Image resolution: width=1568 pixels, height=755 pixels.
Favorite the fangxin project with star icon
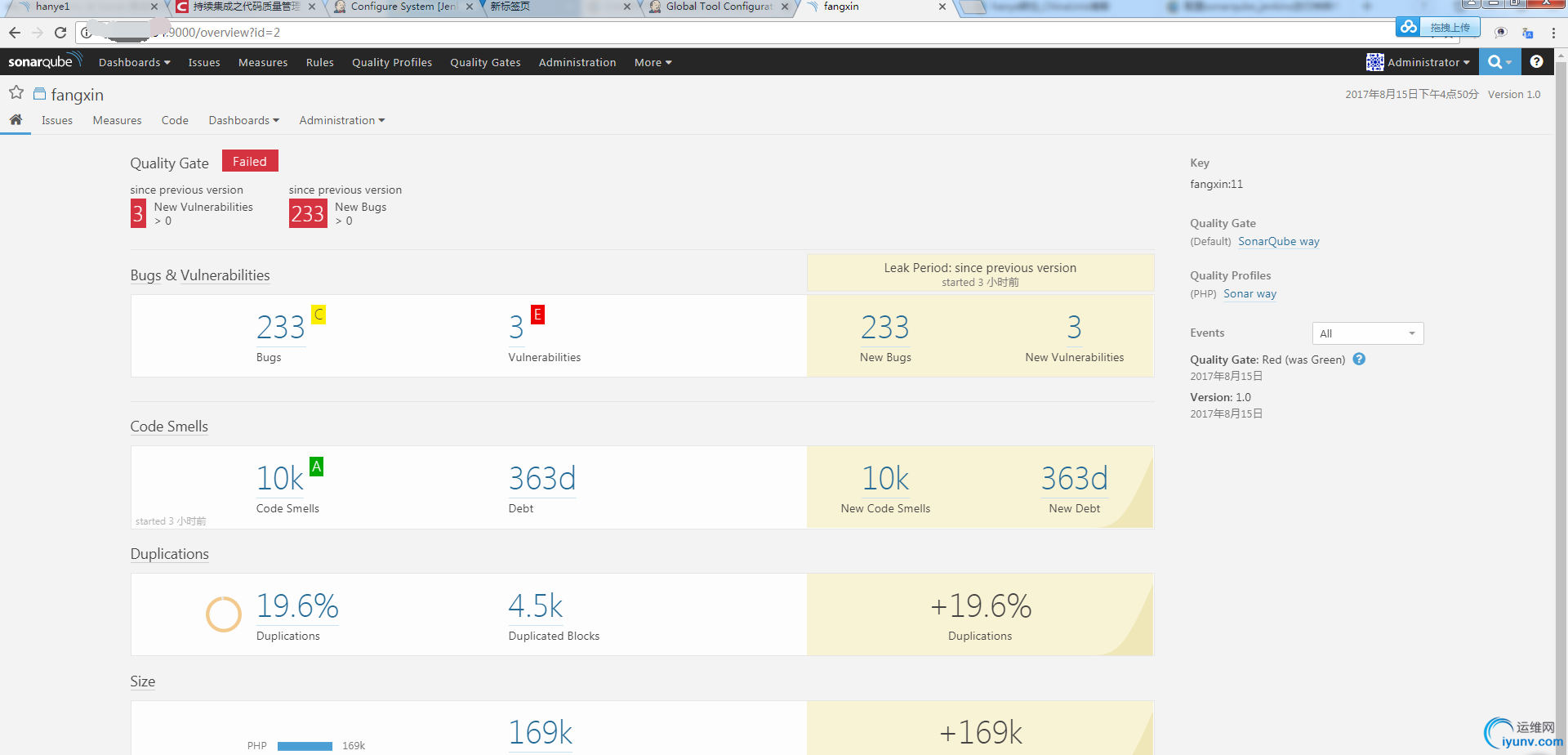(x=16, y=92)
